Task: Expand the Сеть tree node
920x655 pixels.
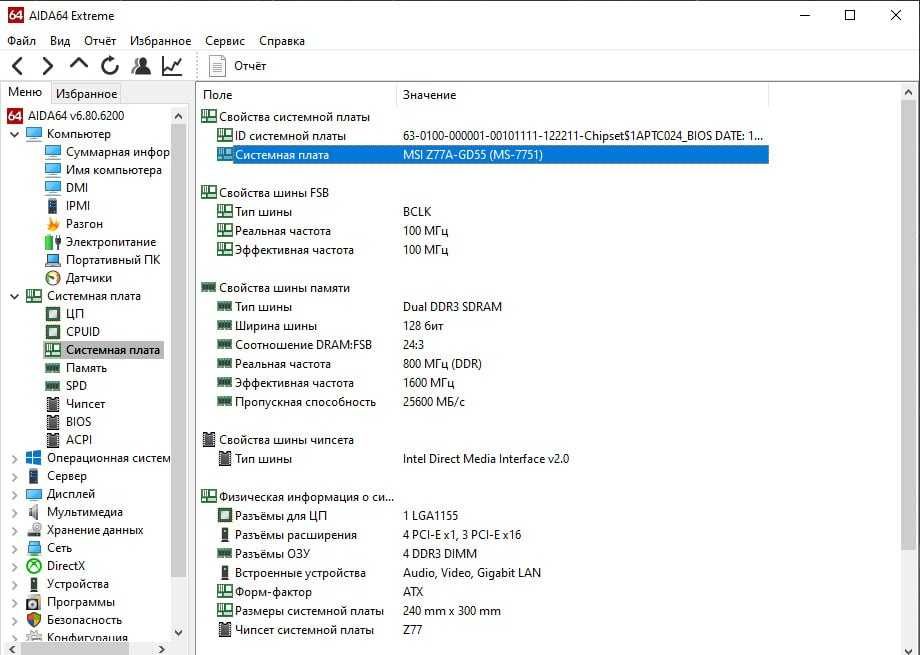Action: (15, 549)
